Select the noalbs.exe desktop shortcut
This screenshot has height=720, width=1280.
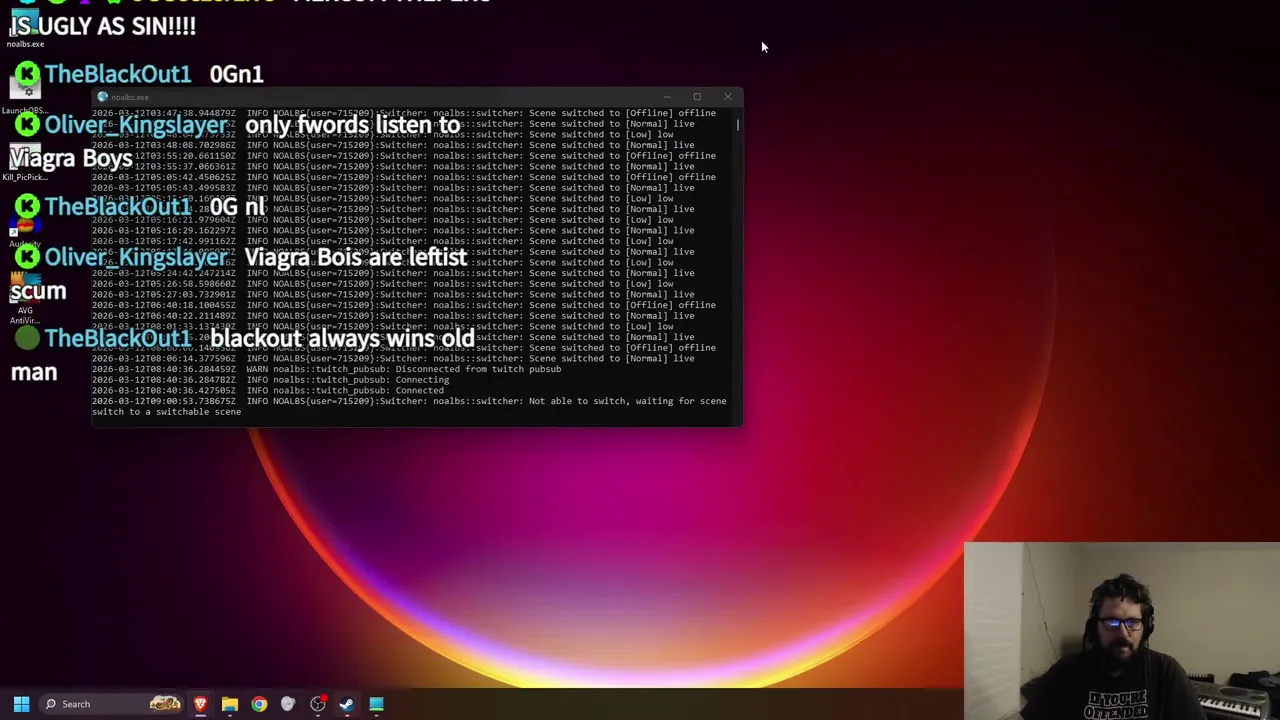(x=25, y=30)
